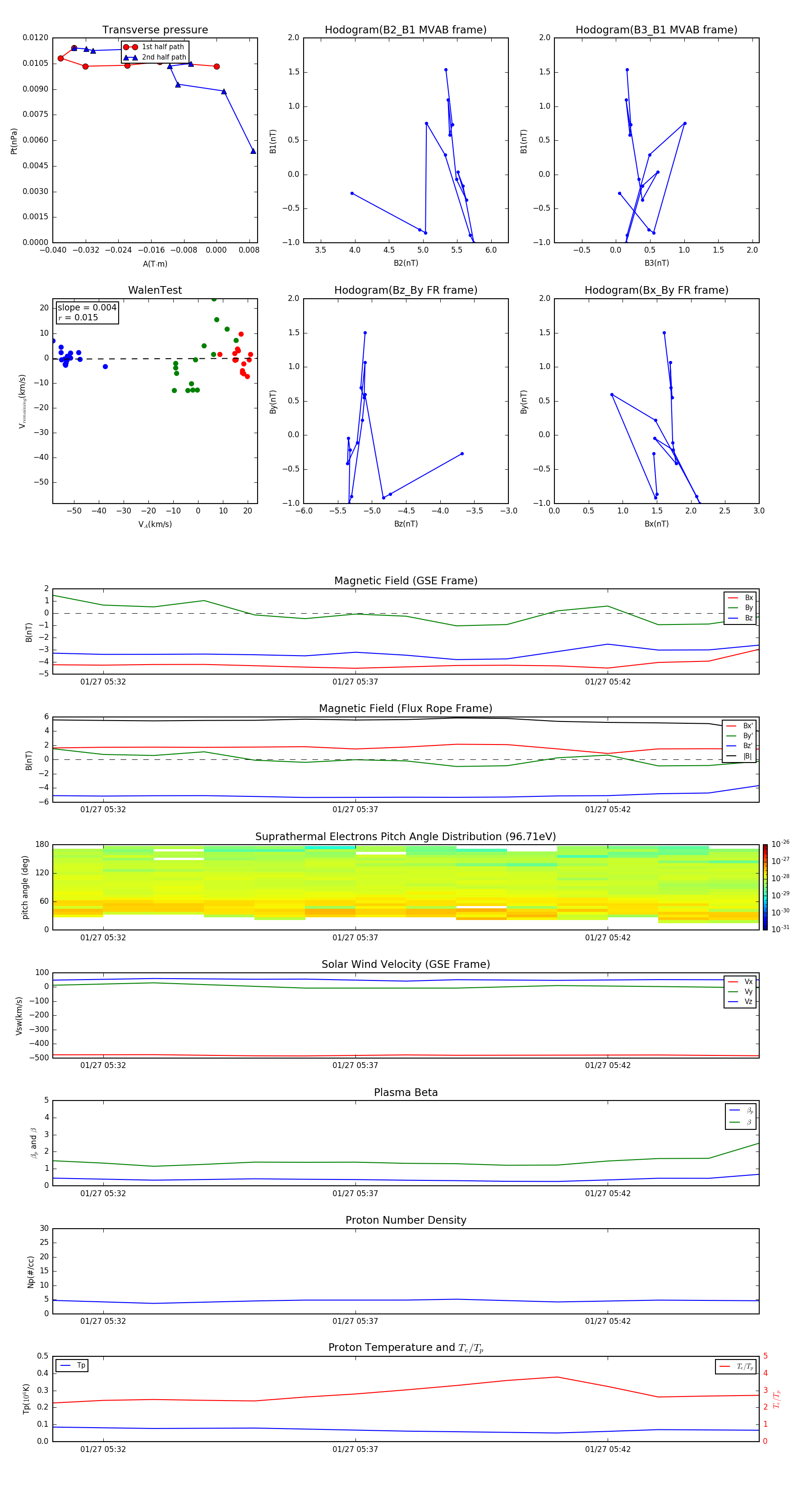Click the topmost point in B2_B1 hodogram

pyautogui.click(x=446, y=70)
